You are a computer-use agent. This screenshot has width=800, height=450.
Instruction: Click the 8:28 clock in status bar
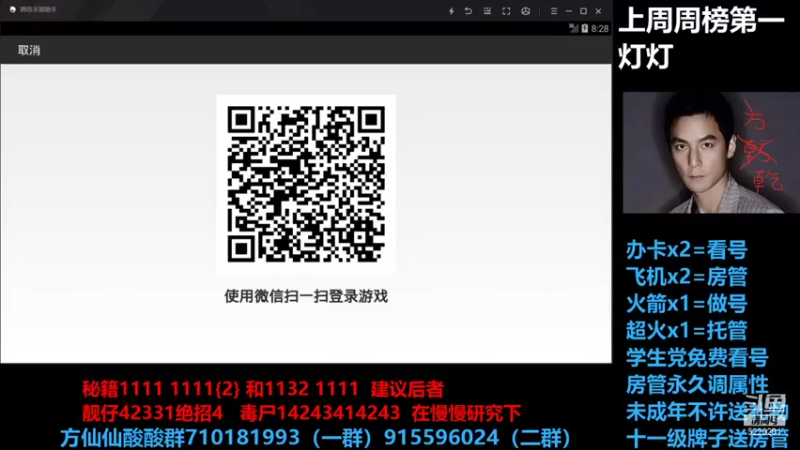pyautogui.click(x=600, y=29)
